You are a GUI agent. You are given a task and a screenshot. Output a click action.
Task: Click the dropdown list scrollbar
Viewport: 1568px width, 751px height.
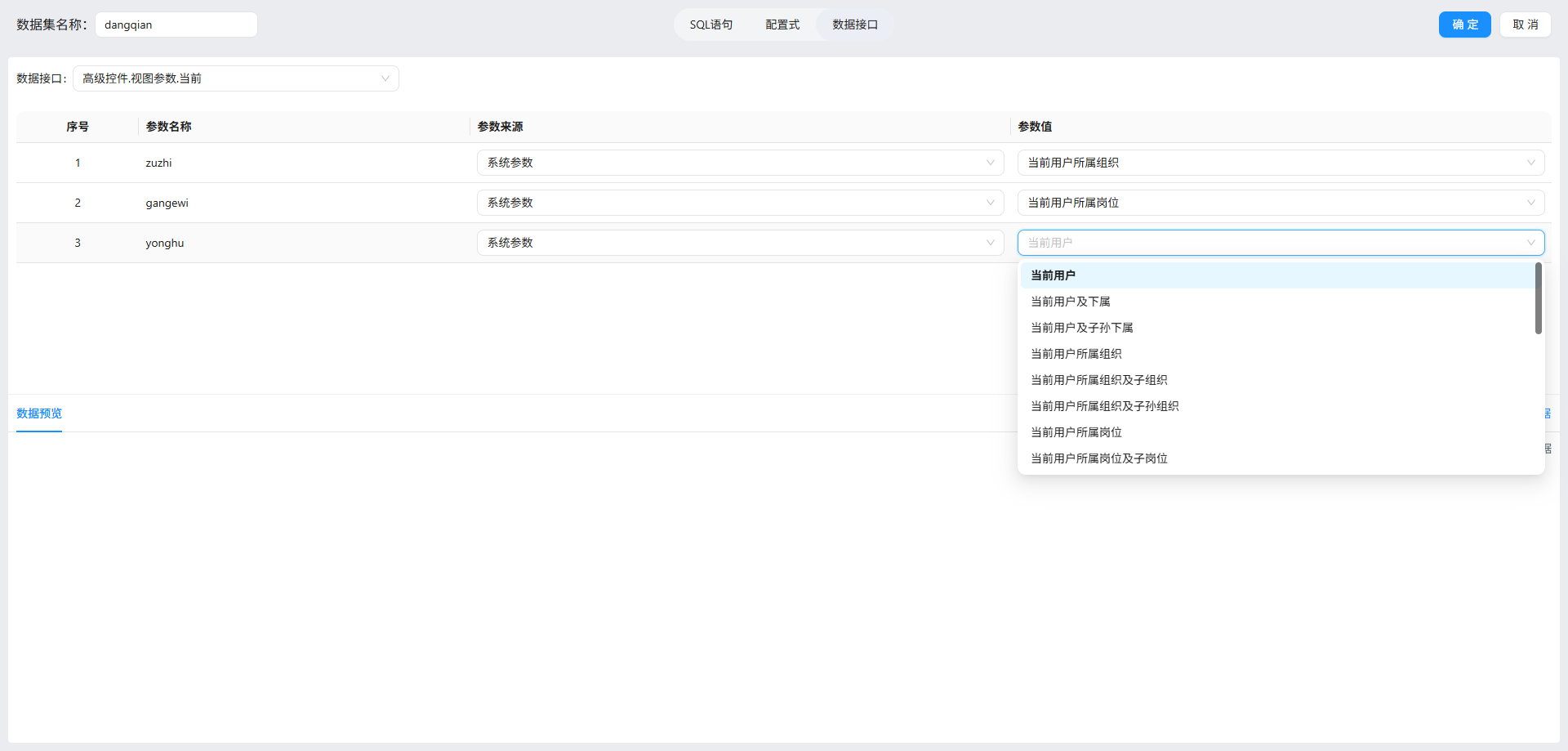1538,298
